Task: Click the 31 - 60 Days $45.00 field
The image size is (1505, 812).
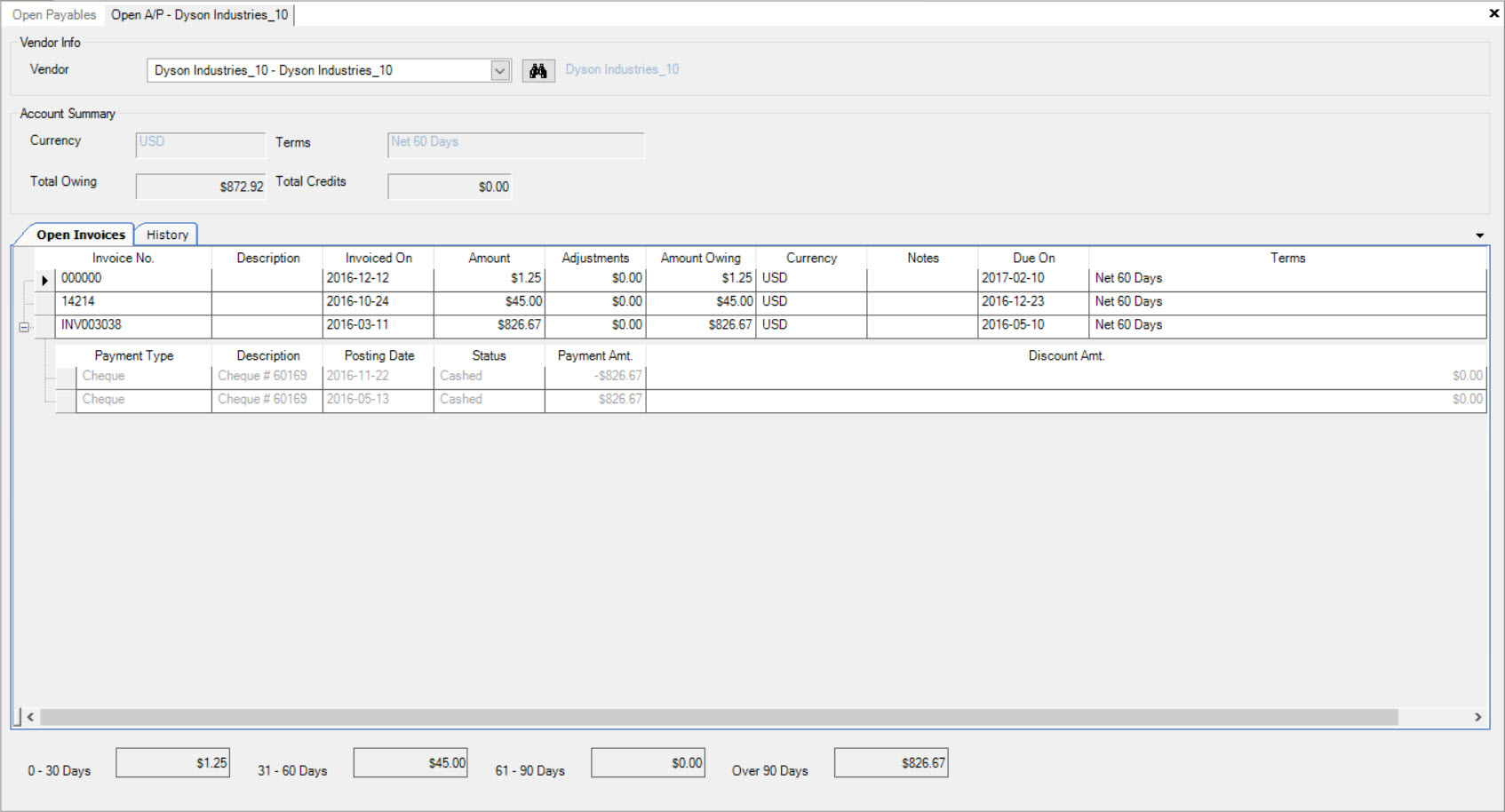Action: [x=410, y=762]
